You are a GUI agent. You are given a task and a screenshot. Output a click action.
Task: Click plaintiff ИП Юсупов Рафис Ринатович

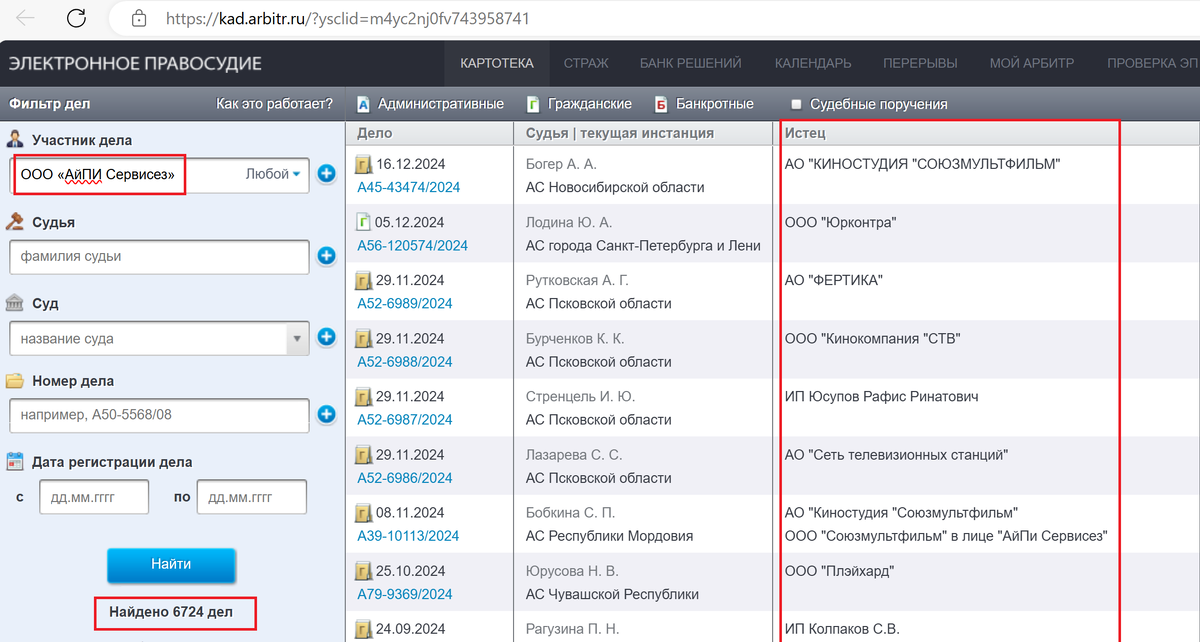882,396
